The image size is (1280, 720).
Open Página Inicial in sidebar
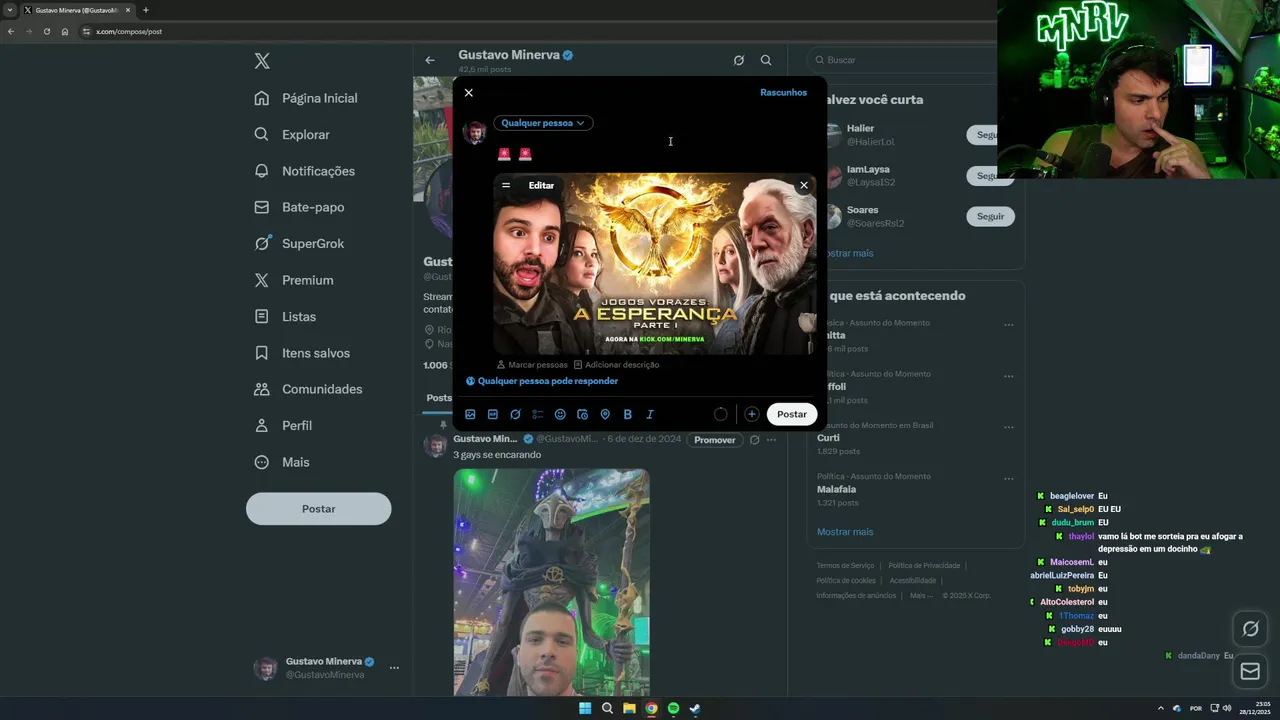coord(307,98)
